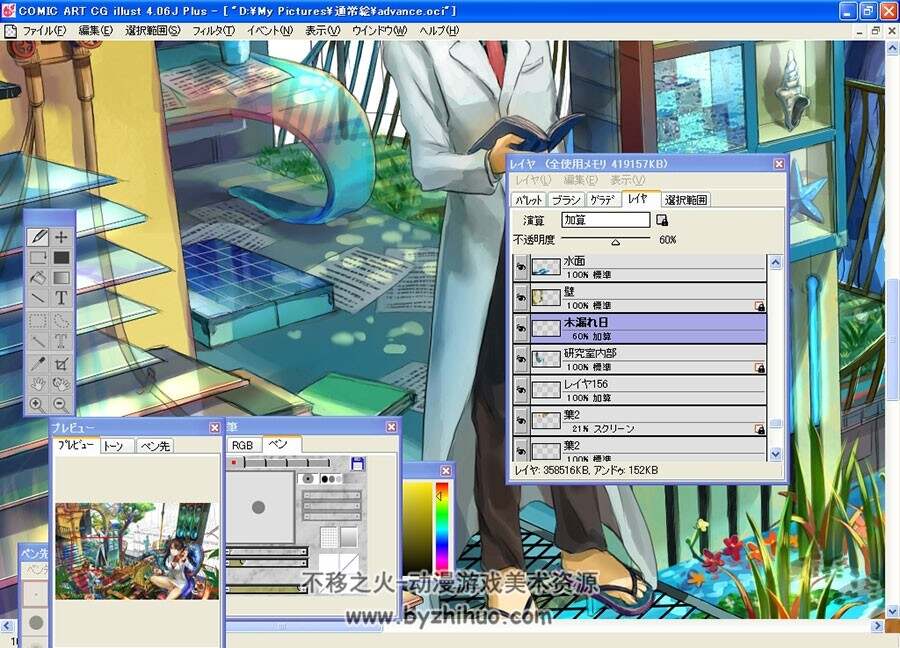900x648 pixels.
Task: Toggle visibility of レイヤ156 layer
Action: (x=521, y=390)
